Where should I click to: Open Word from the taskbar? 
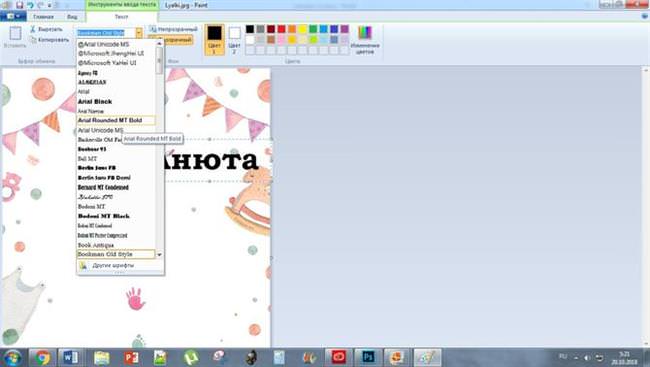coord(70,357)
